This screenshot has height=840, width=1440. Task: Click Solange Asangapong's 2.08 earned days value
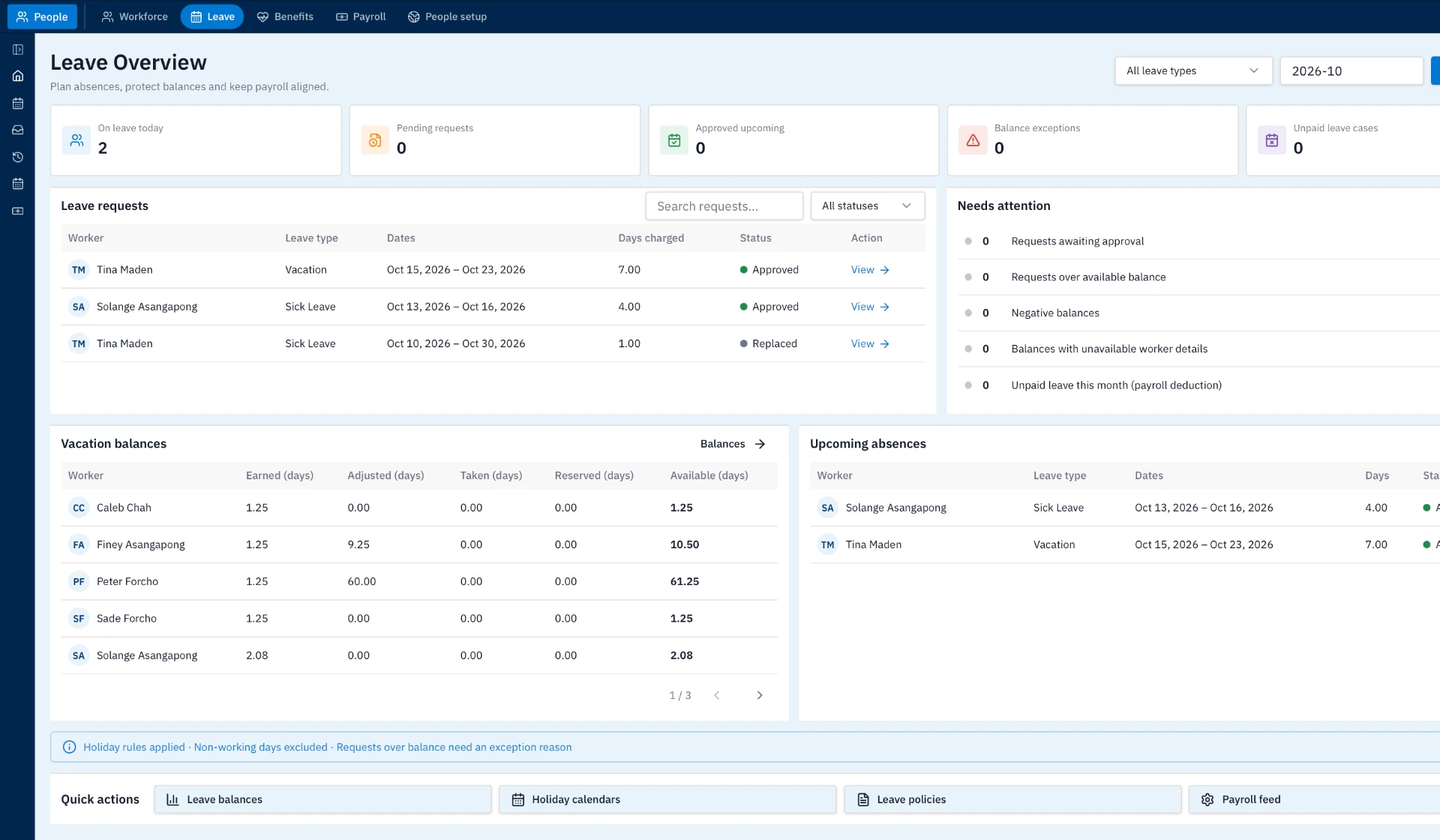click(x=256, y=655)
